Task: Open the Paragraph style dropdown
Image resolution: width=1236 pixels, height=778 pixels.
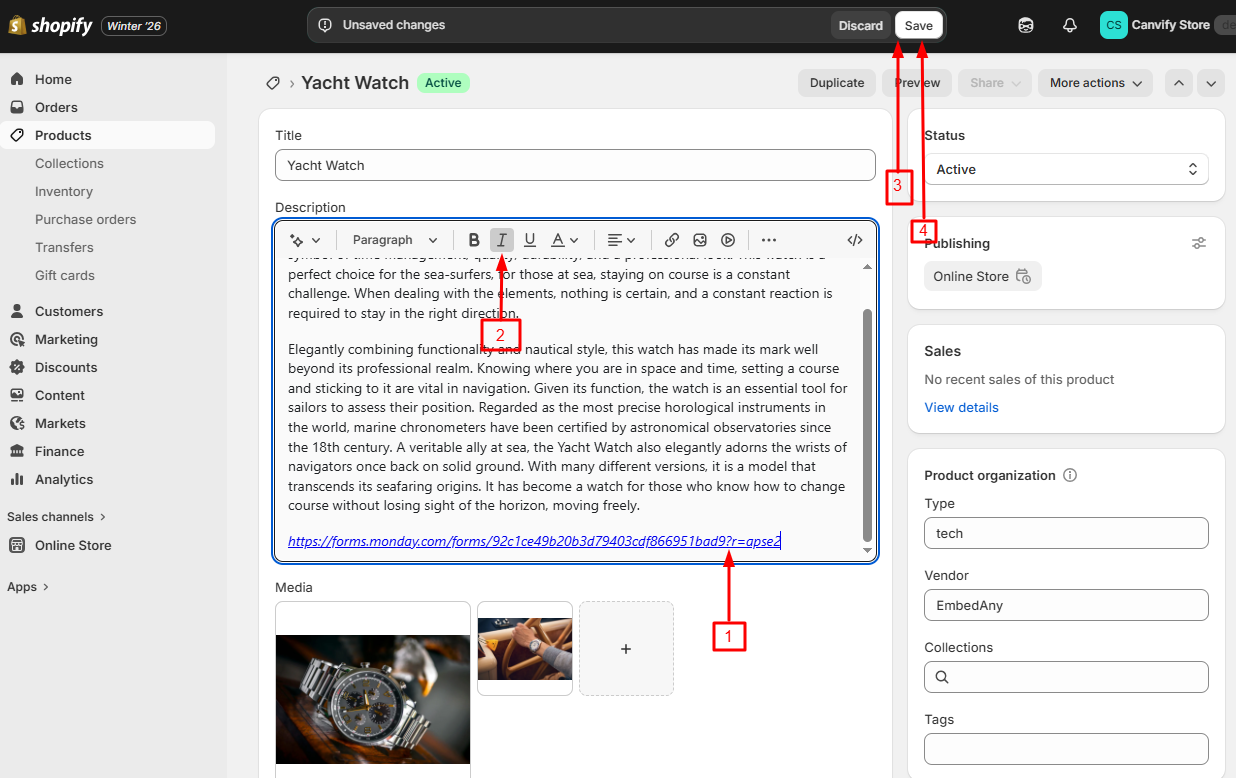Action: pyautogui.click(x=393, y=239)
